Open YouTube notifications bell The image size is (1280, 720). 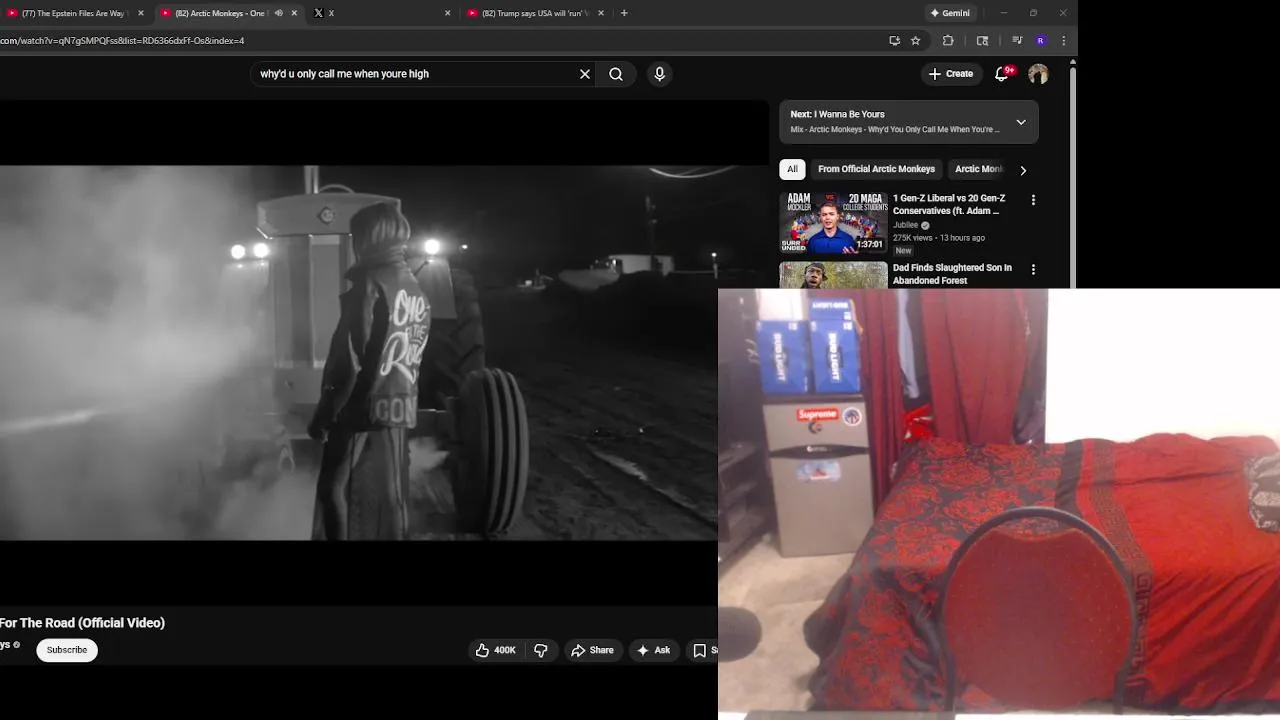(1001, 74)
